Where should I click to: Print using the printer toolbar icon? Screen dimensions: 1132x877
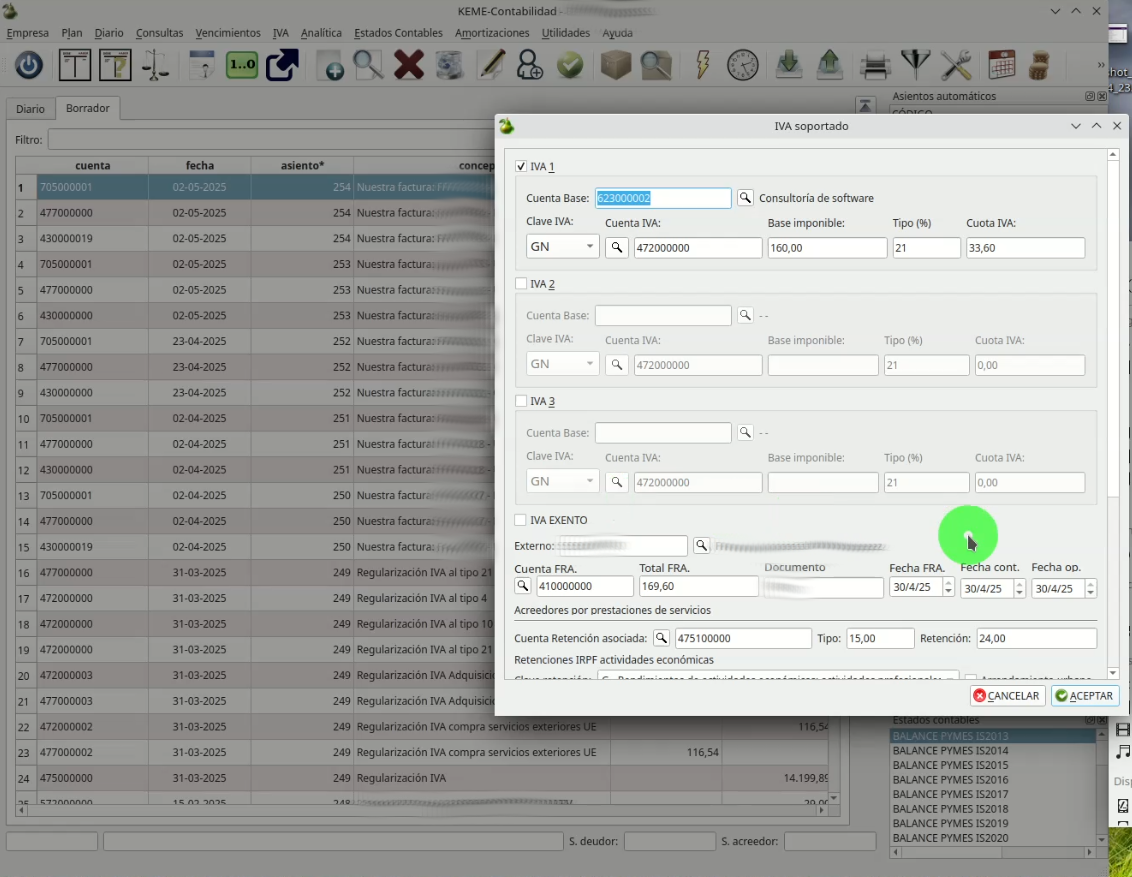tap(875, 66)
